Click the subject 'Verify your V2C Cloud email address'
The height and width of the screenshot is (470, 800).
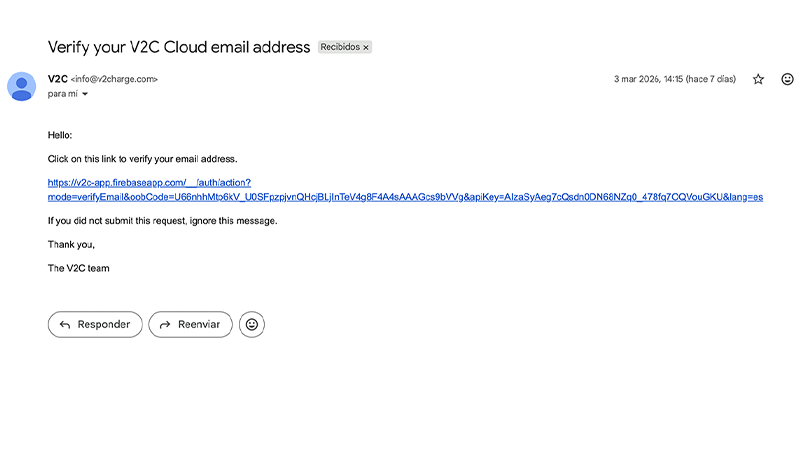(x=179, y=47)
